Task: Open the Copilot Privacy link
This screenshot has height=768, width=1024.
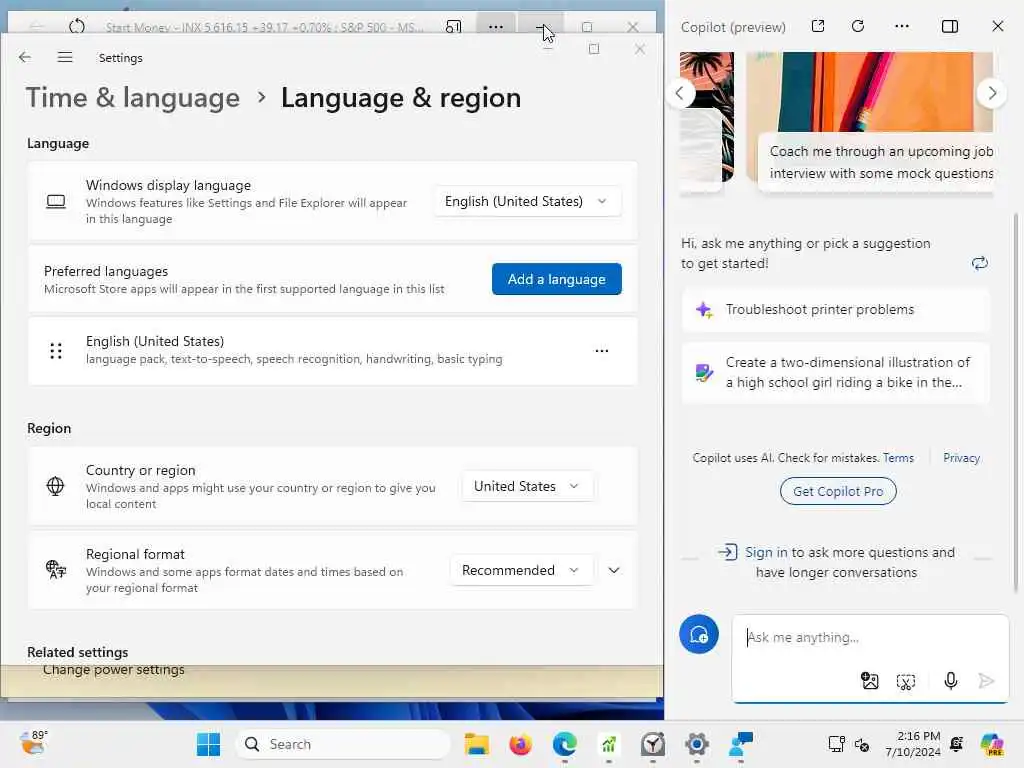Action: click(x=961, y=458)
